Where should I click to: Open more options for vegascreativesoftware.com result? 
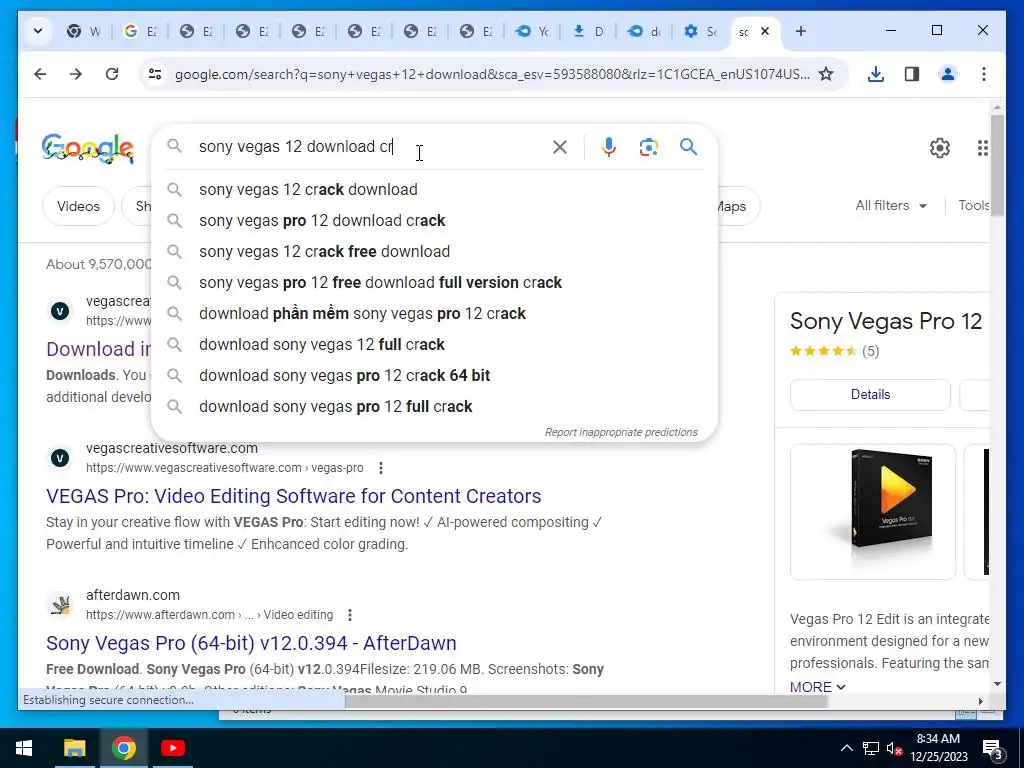[381, 468]
